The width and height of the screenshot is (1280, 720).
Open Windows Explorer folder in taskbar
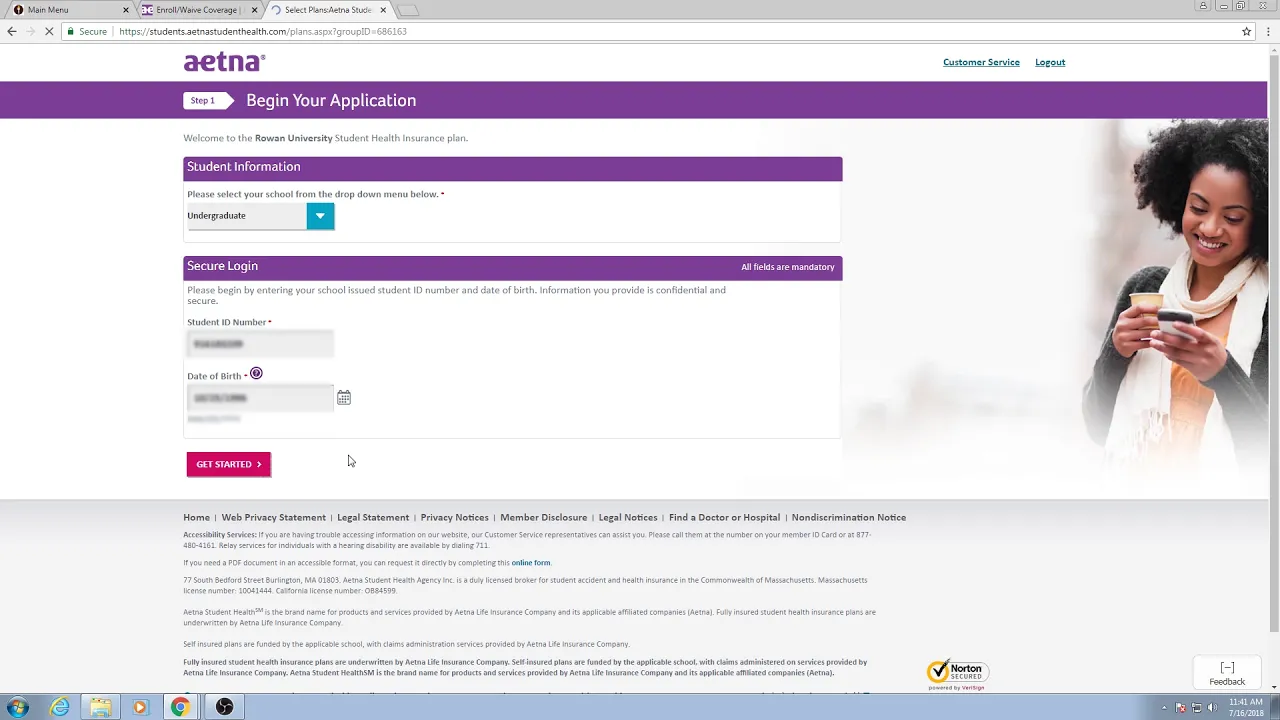[100, 707]
